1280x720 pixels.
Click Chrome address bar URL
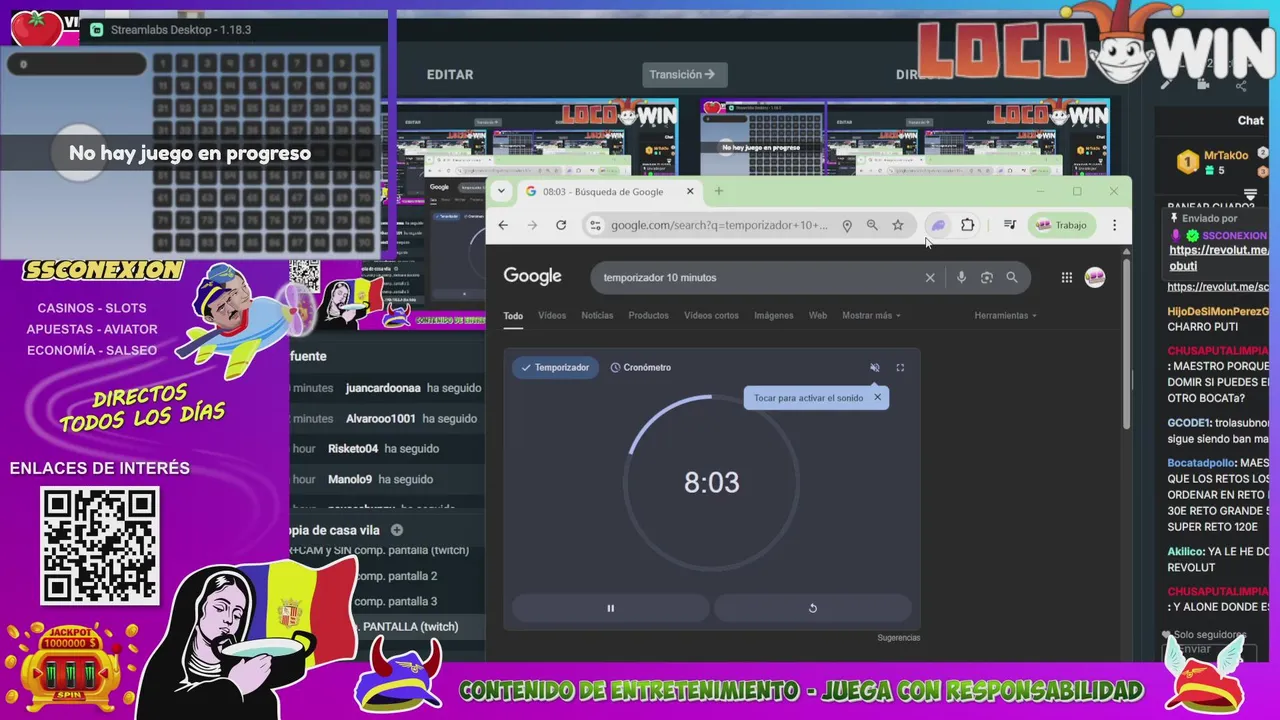tap(719, 225)
